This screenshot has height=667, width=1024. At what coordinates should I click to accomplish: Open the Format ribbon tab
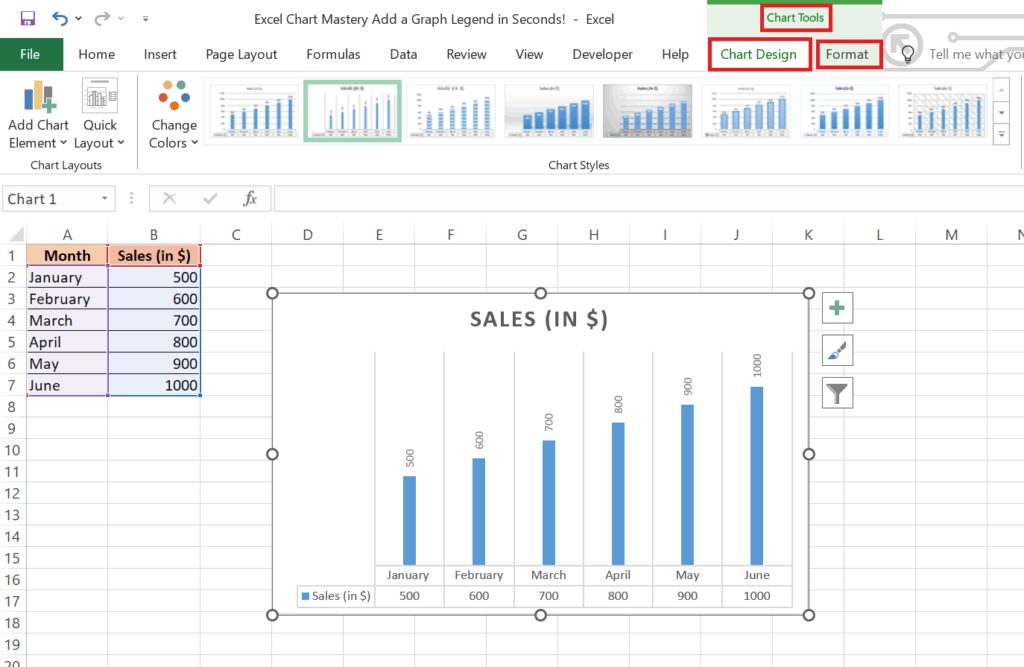(x=847, y=54)
